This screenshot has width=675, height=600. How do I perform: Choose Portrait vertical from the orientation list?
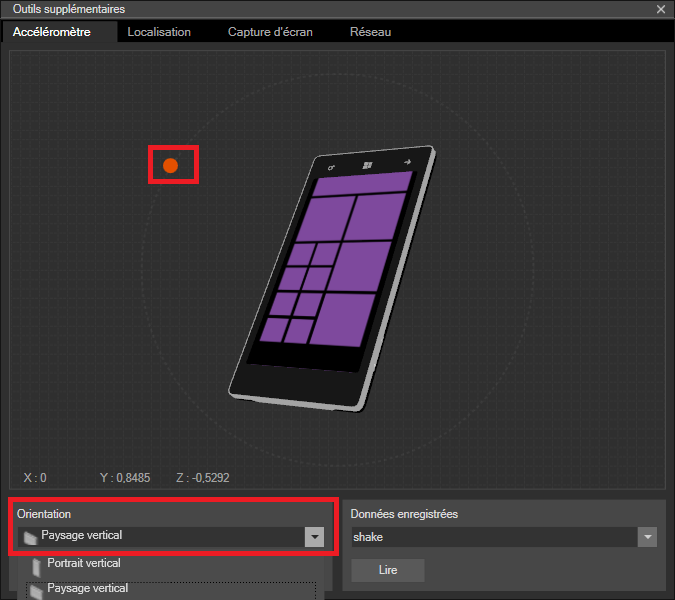point(84,564)
